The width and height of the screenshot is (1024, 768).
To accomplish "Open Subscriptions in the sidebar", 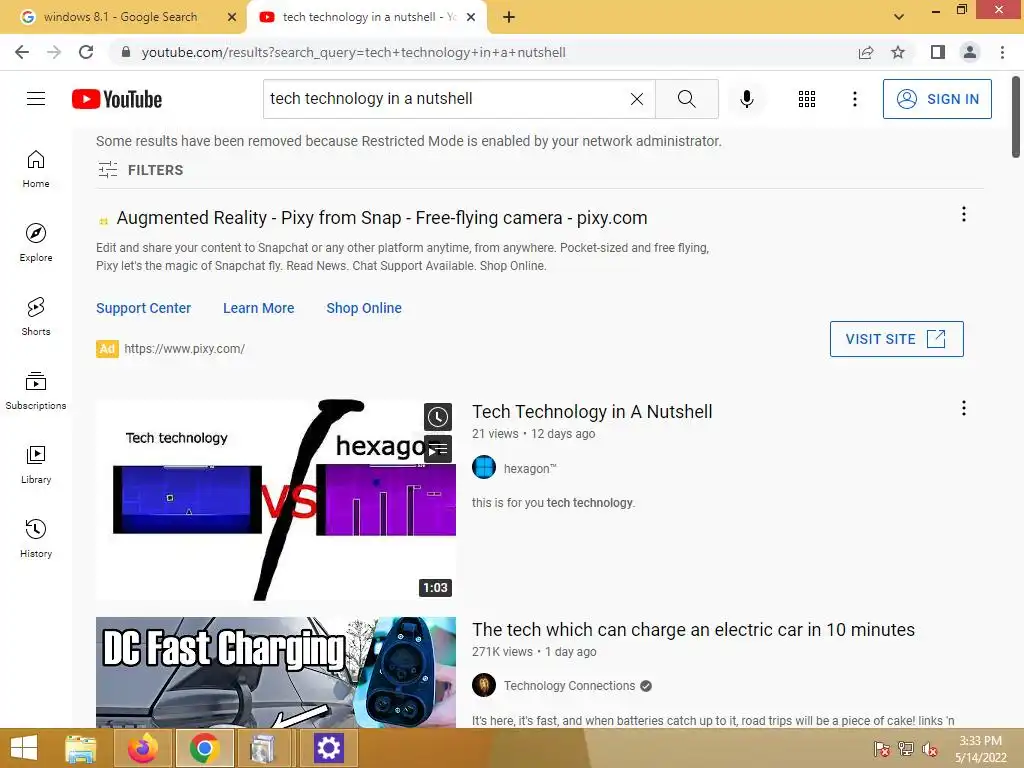I will tap(36, 391).
